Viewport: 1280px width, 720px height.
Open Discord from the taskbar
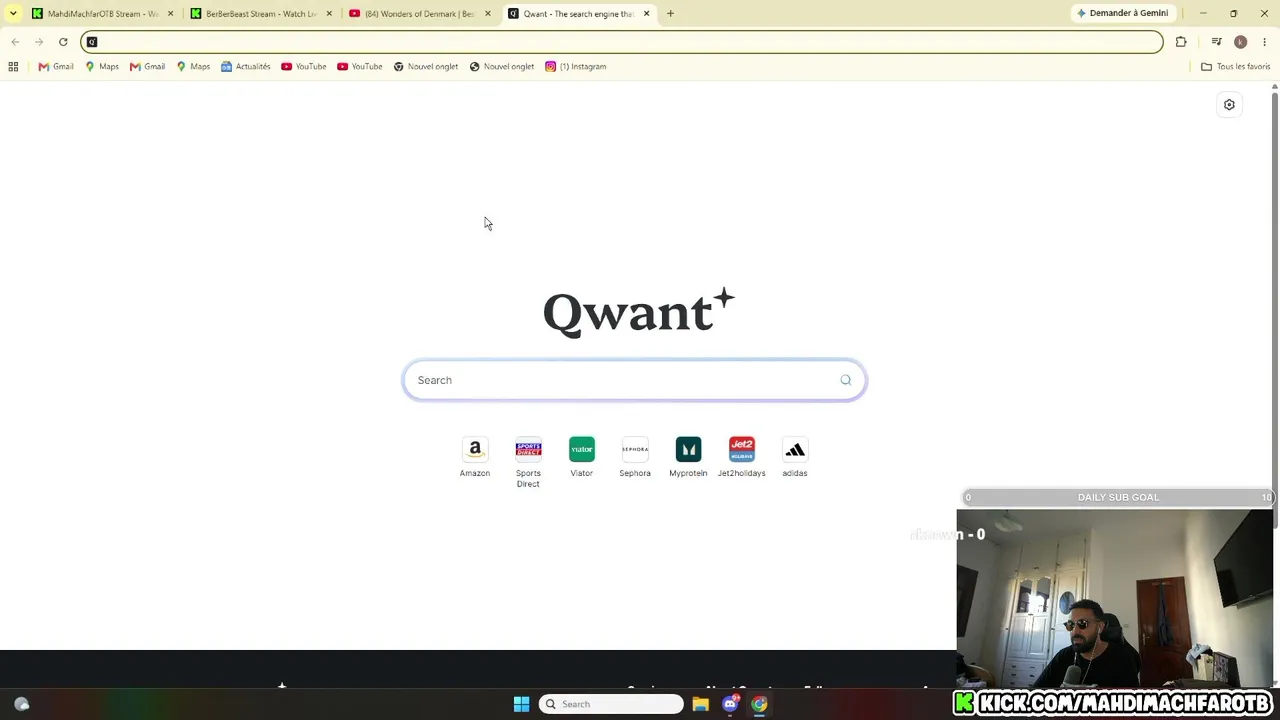tap(730, 704)
